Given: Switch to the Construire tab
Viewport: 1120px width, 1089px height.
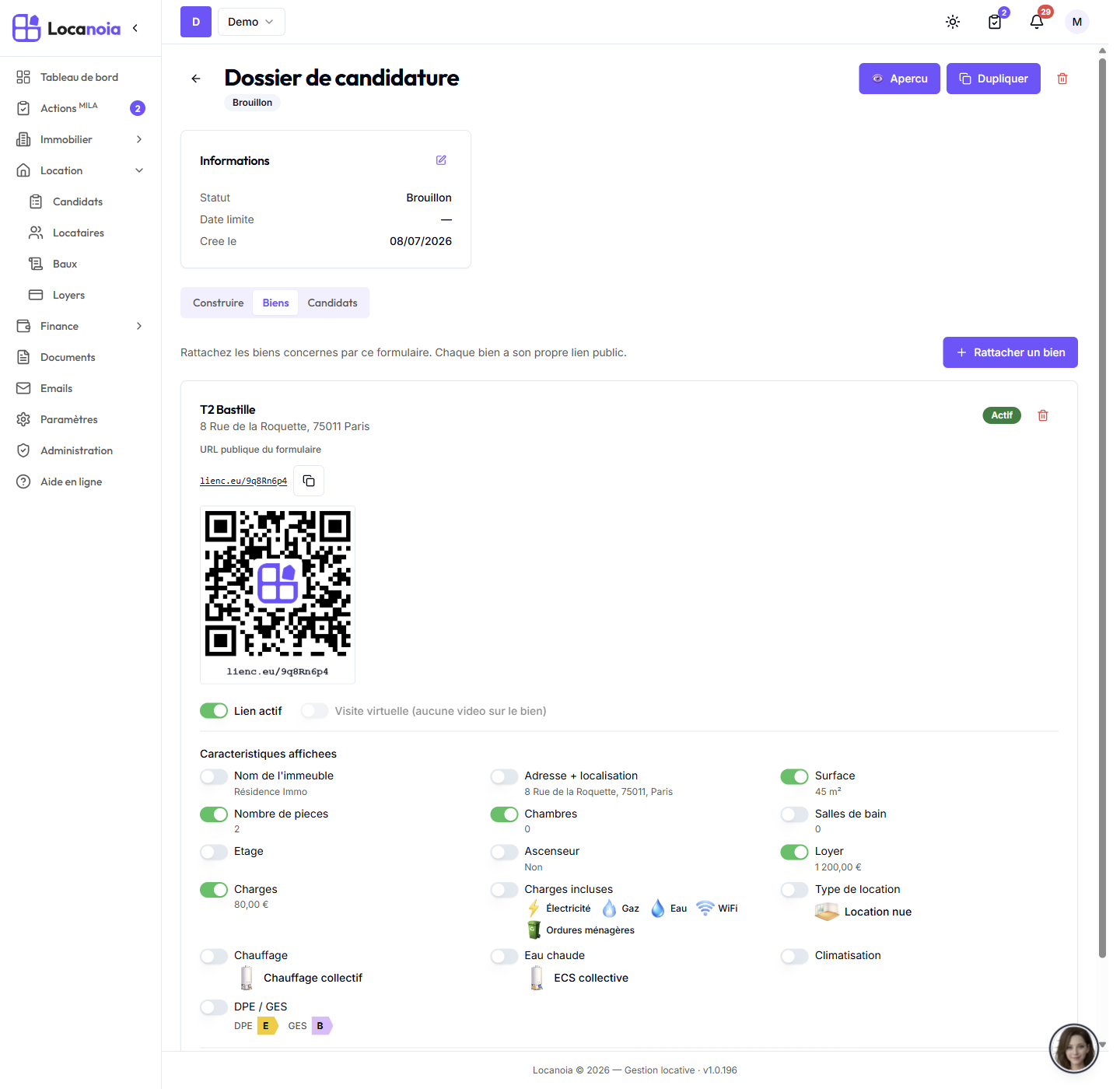Looking at the screenshot, I should (x=219, y=303).
